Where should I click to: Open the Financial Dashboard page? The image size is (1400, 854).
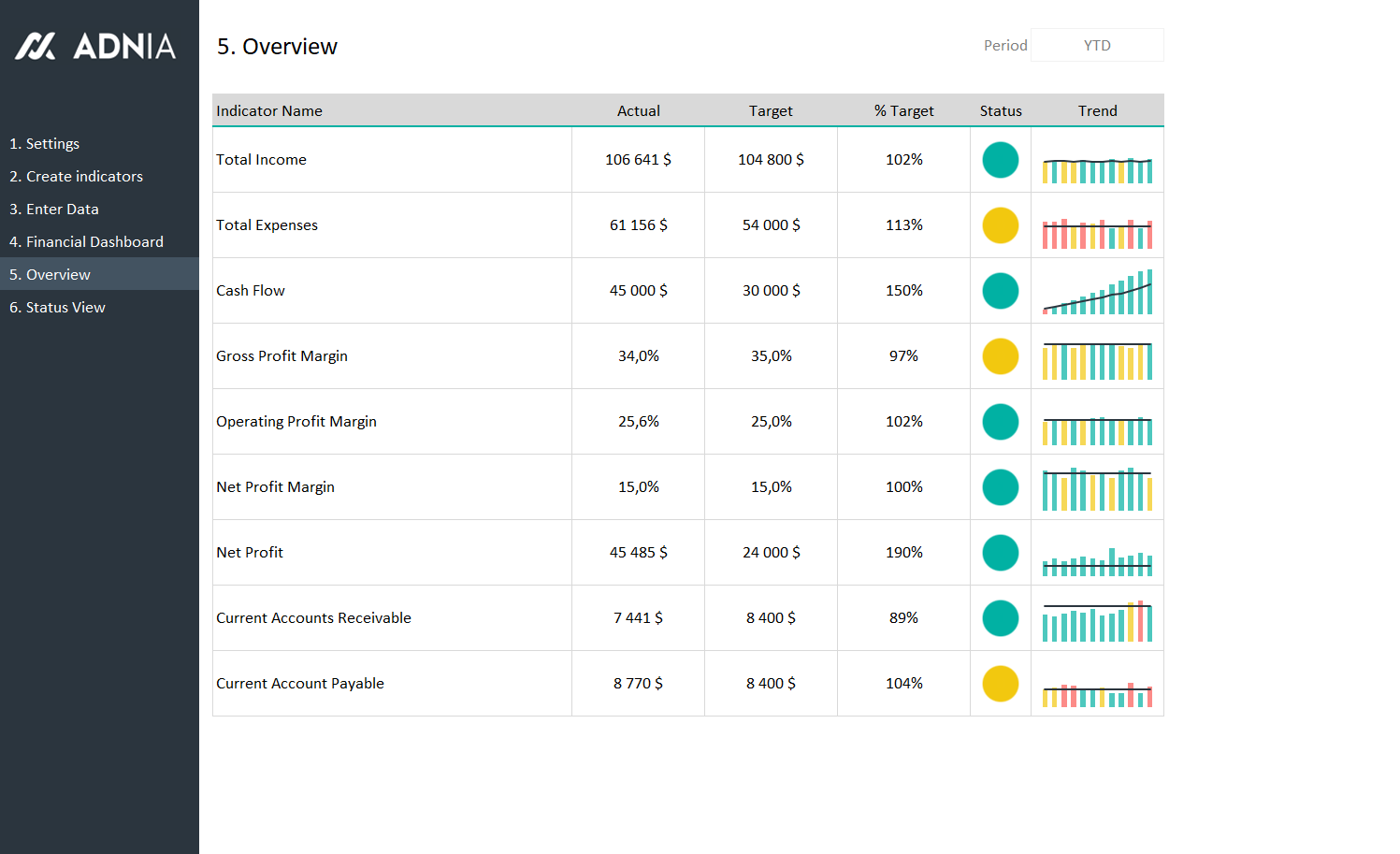coord(86,241)
